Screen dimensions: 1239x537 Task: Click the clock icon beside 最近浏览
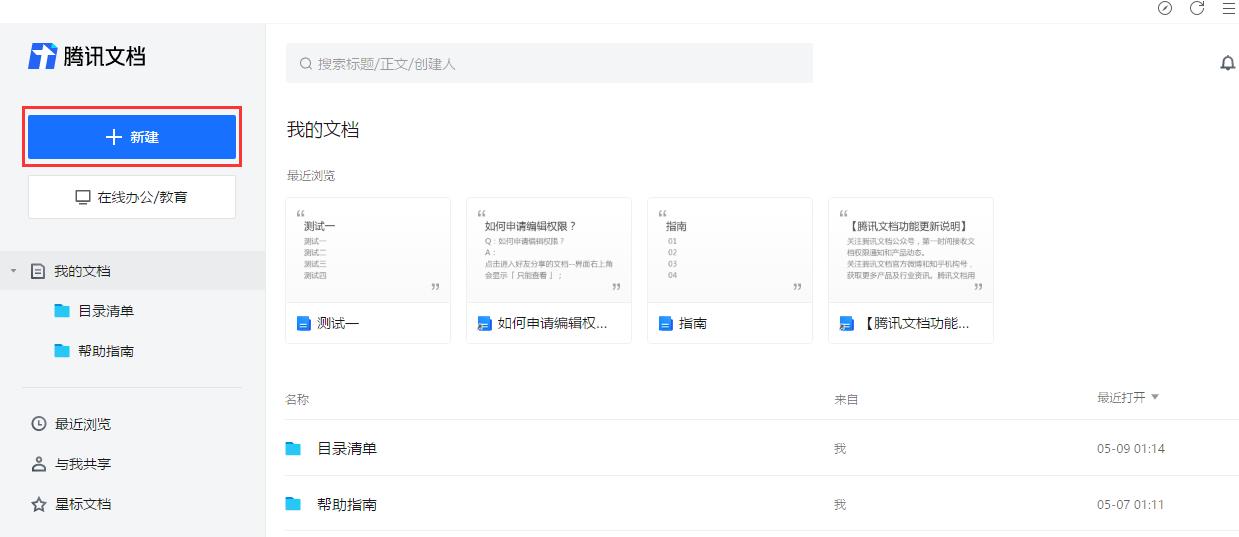(39, 424)
